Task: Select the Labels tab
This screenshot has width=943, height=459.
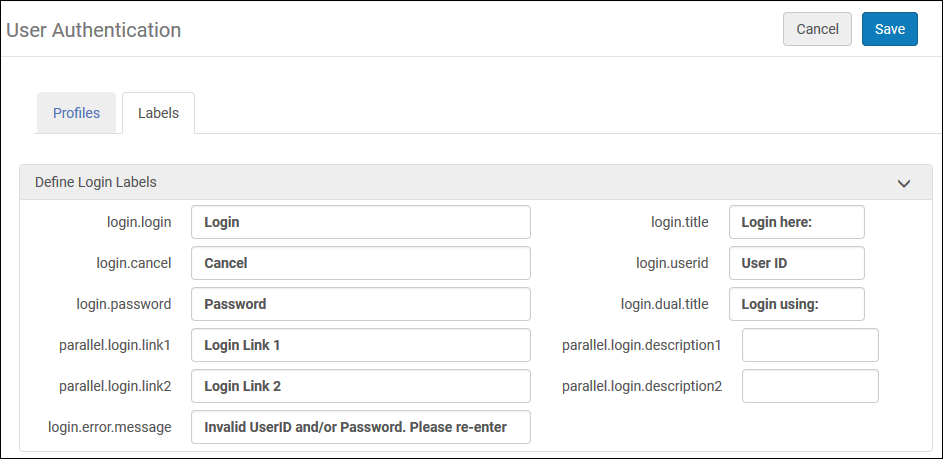Action: click(158, 113)
